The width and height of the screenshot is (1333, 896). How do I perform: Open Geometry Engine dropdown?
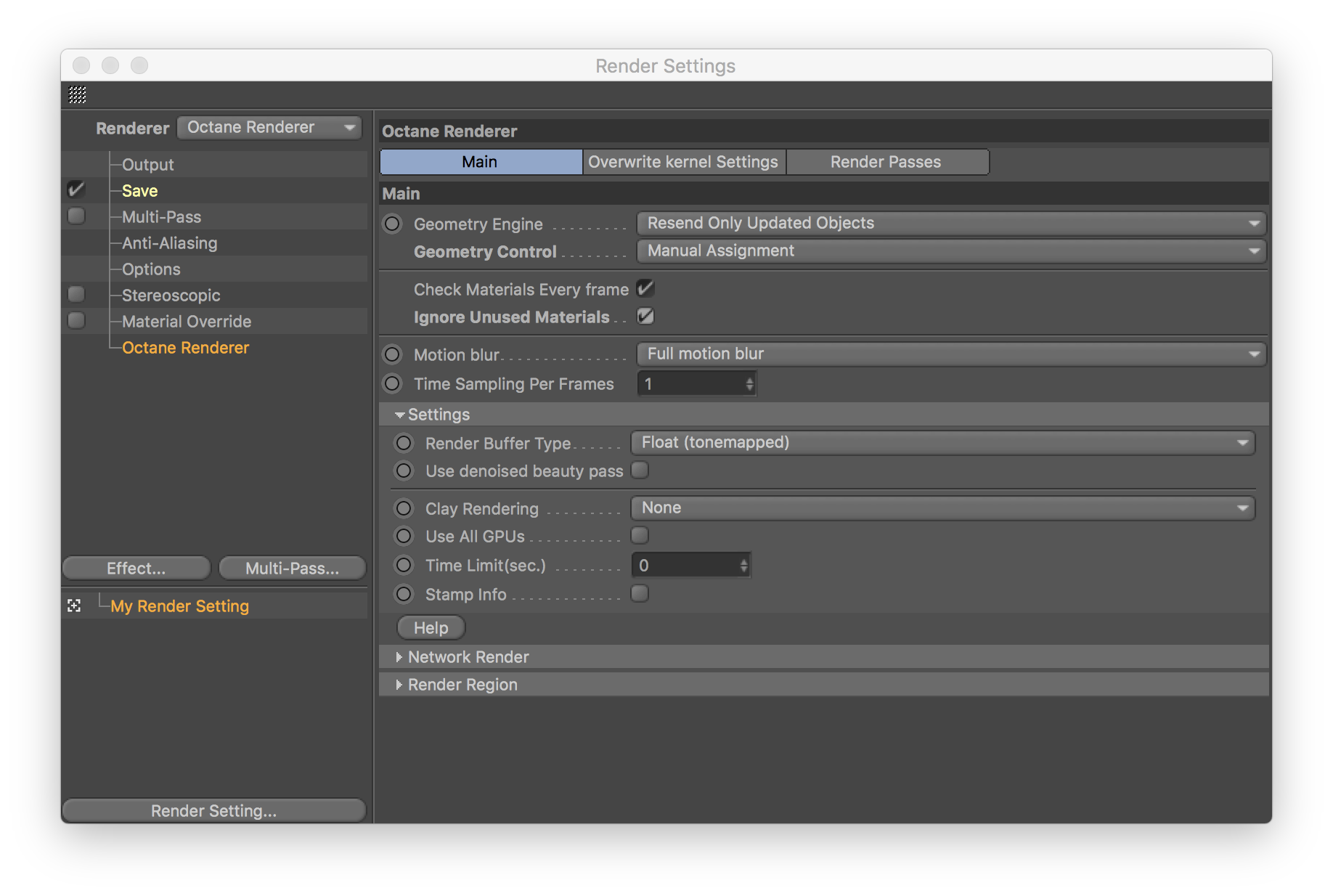951,223
